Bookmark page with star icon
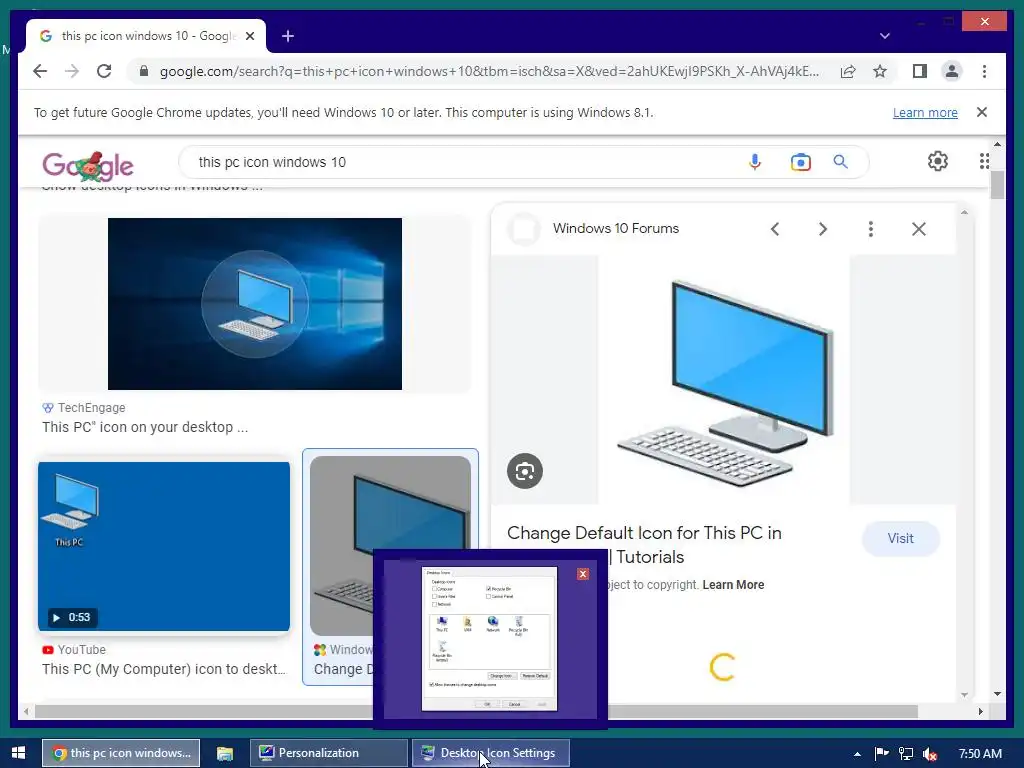The height and width of the screenshot is (768, 1024). (880, 71)
